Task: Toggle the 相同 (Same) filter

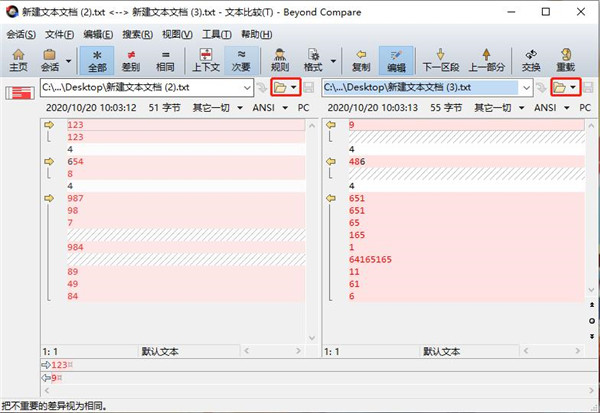Action: coord(164,60)
